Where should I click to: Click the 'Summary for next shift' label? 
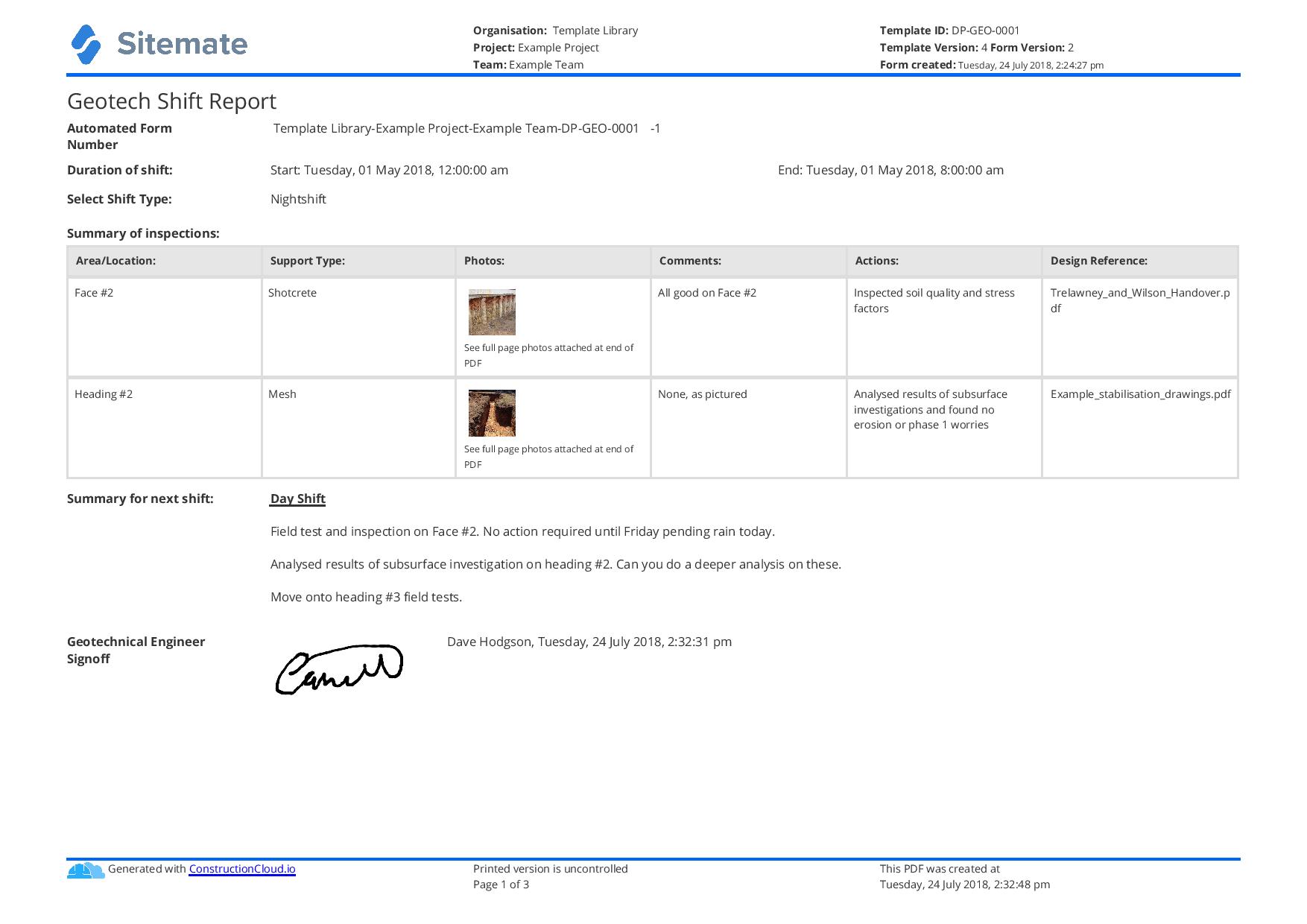tap(140, 499)
